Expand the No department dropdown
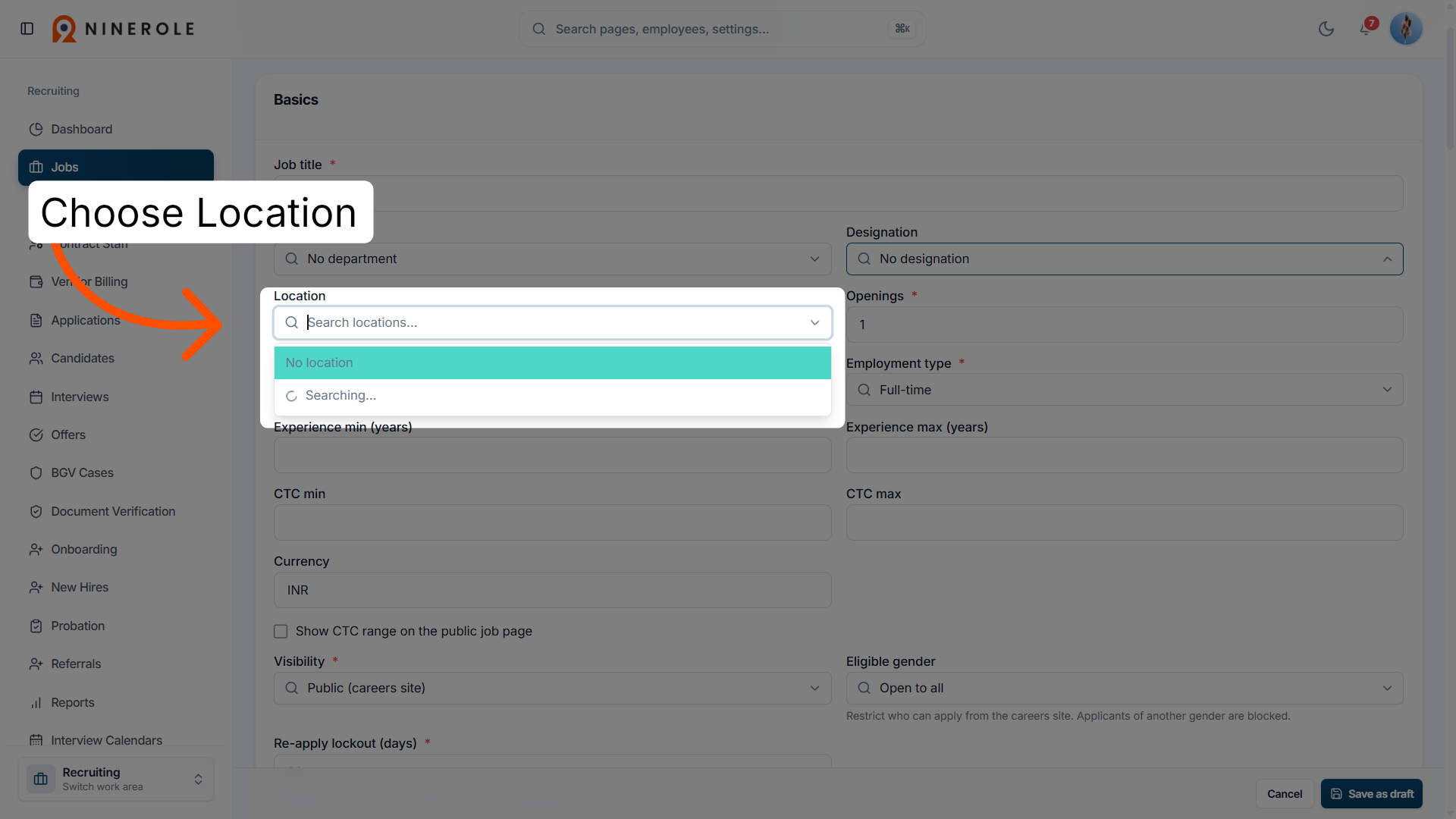The image size is (1456, 819). point(552,259)
